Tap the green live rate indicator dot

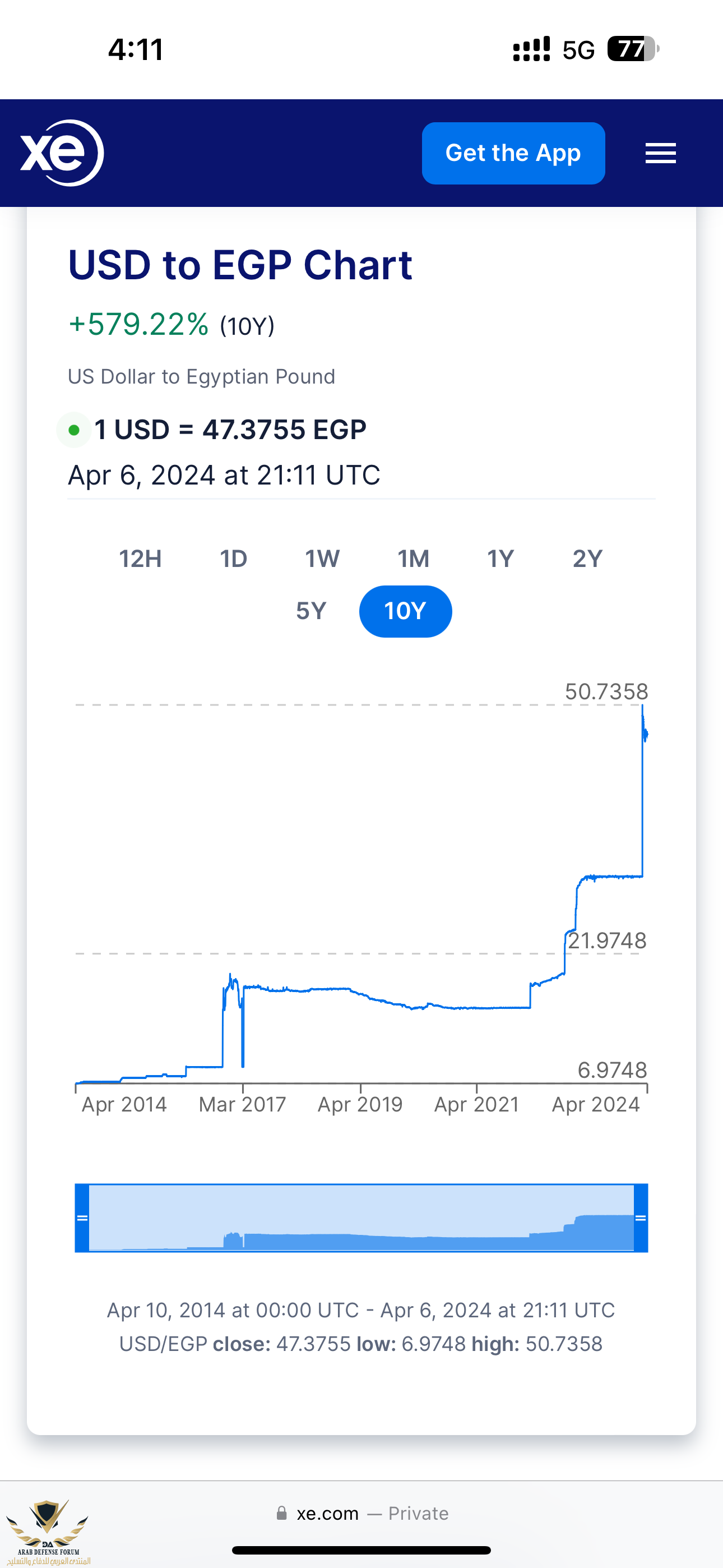[74, 430]
